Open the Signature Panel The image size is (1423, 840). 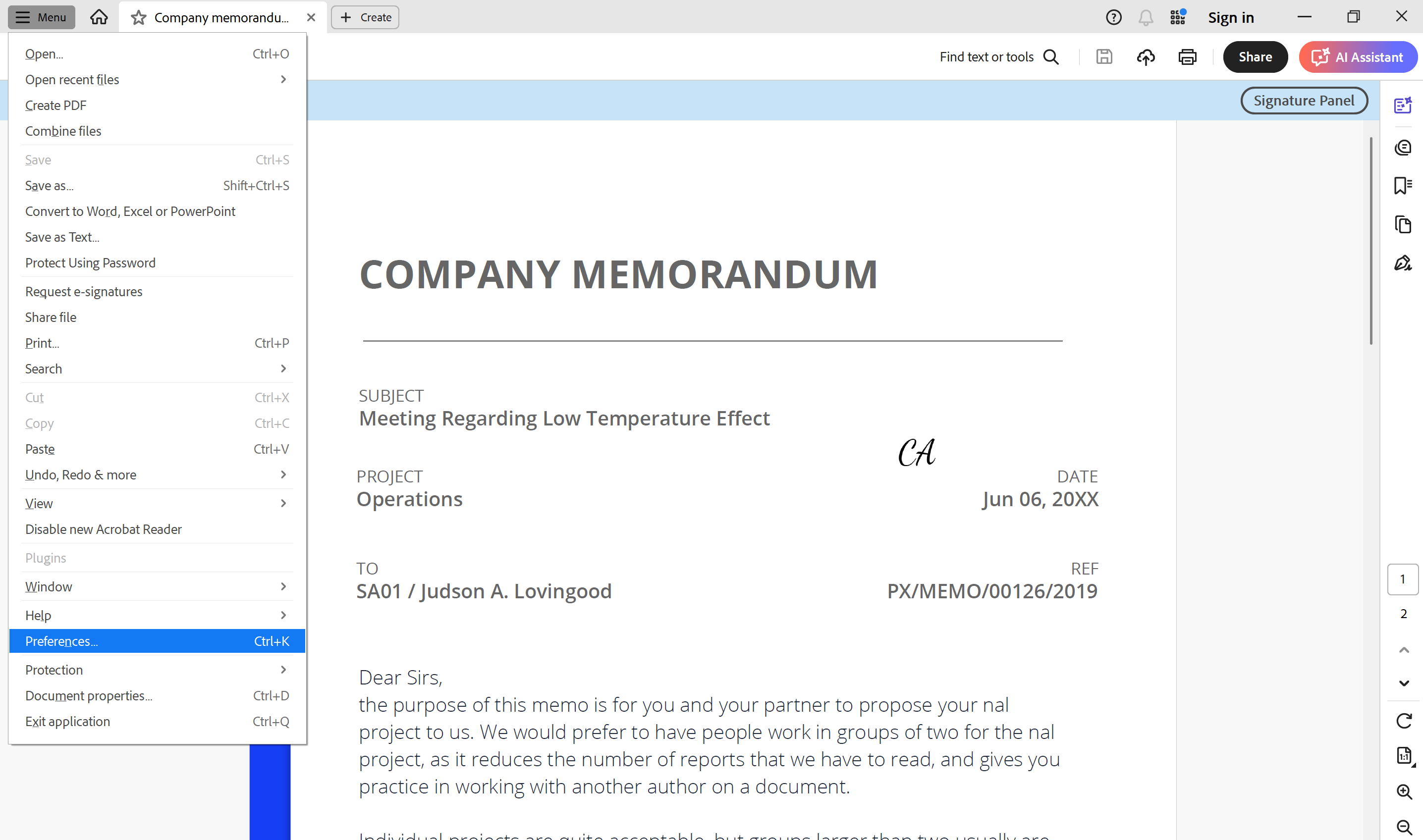pyautogui.click(x=1304, y=100)
